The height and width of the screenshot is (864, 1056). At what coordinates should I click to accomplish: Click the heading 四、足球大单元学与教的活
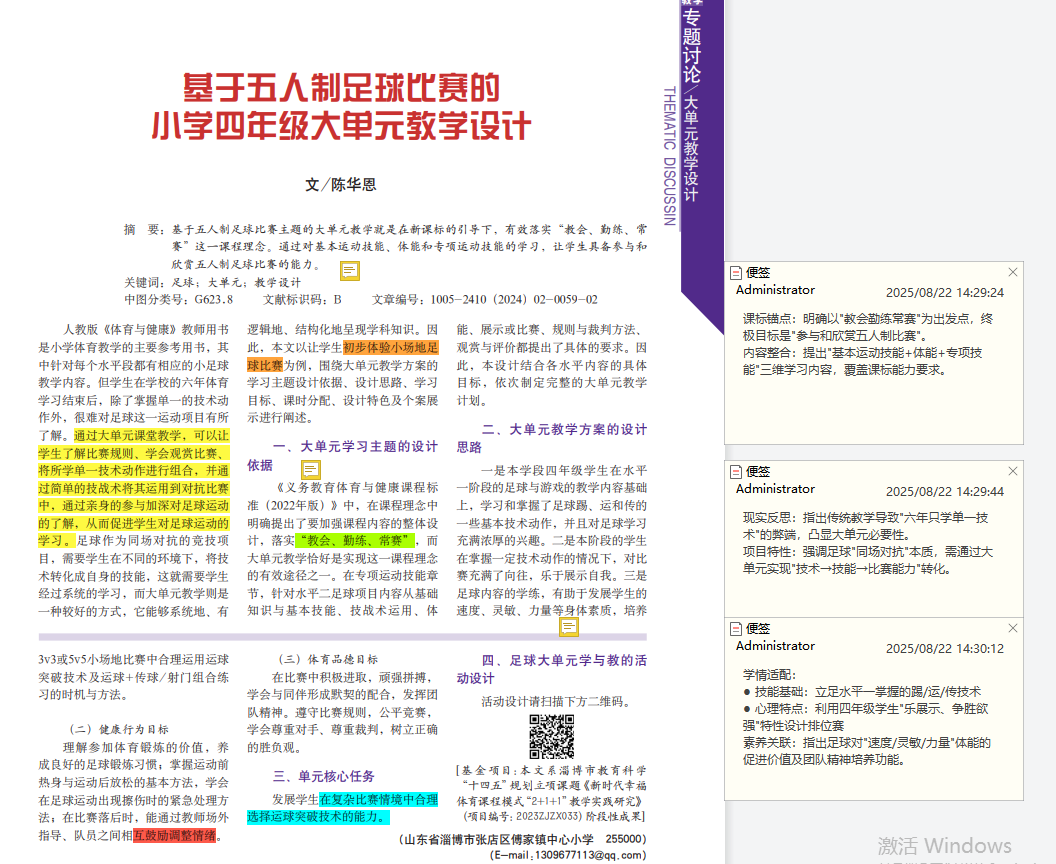pos(564,661)
